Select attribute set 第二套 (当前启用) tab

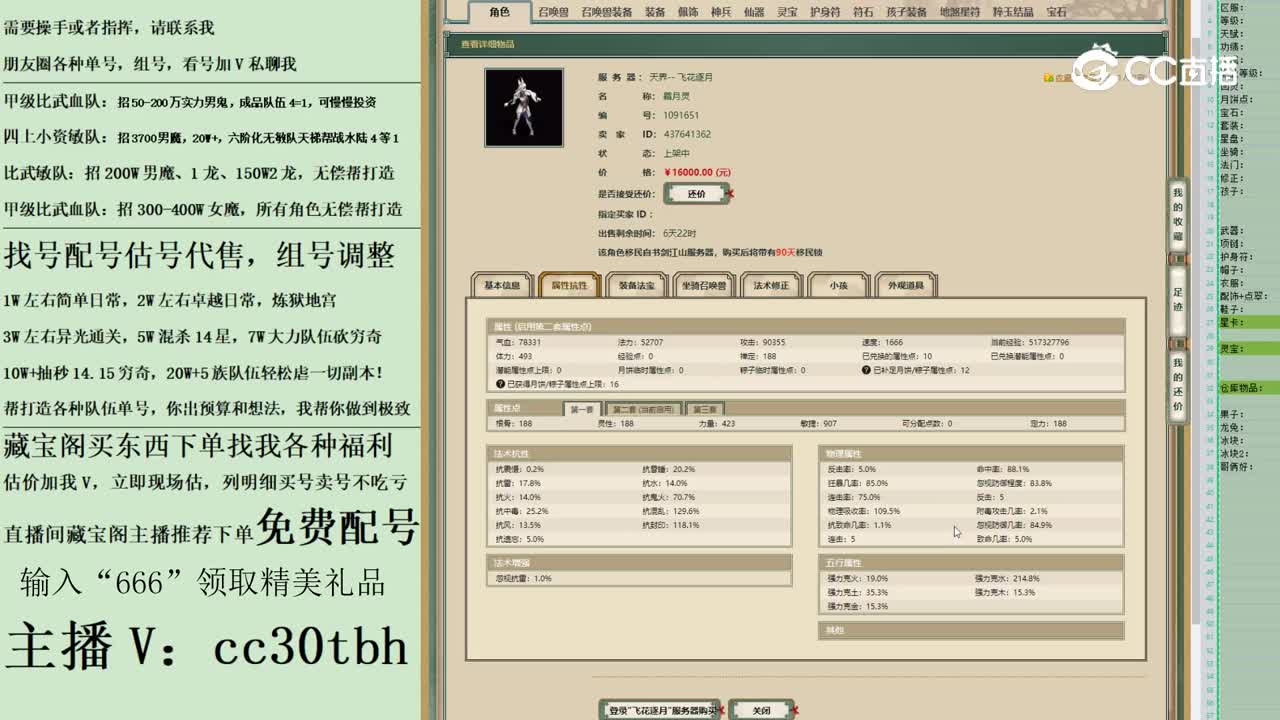point(643,409)
